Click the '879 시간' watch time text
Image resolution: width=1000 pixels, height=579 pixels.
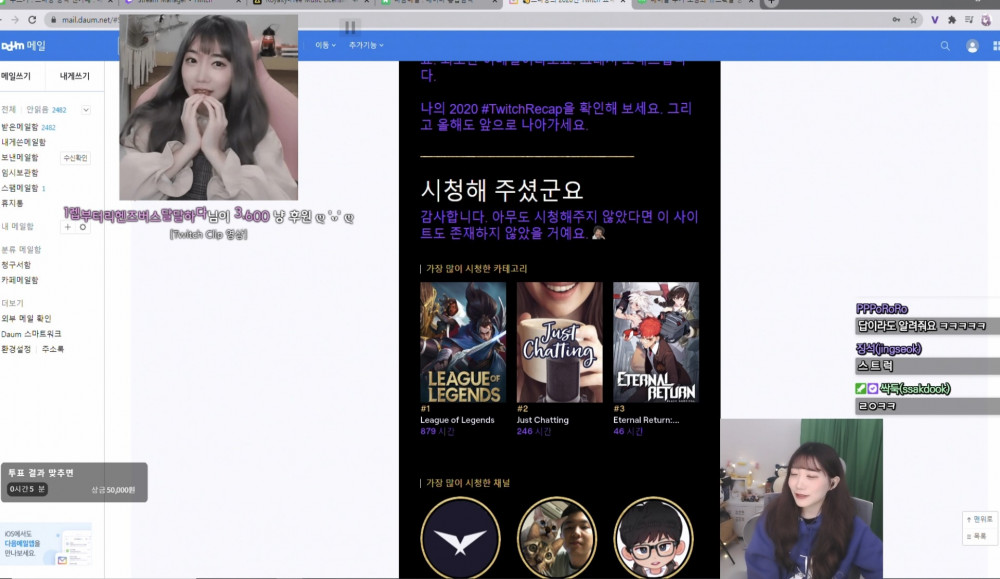437,432
